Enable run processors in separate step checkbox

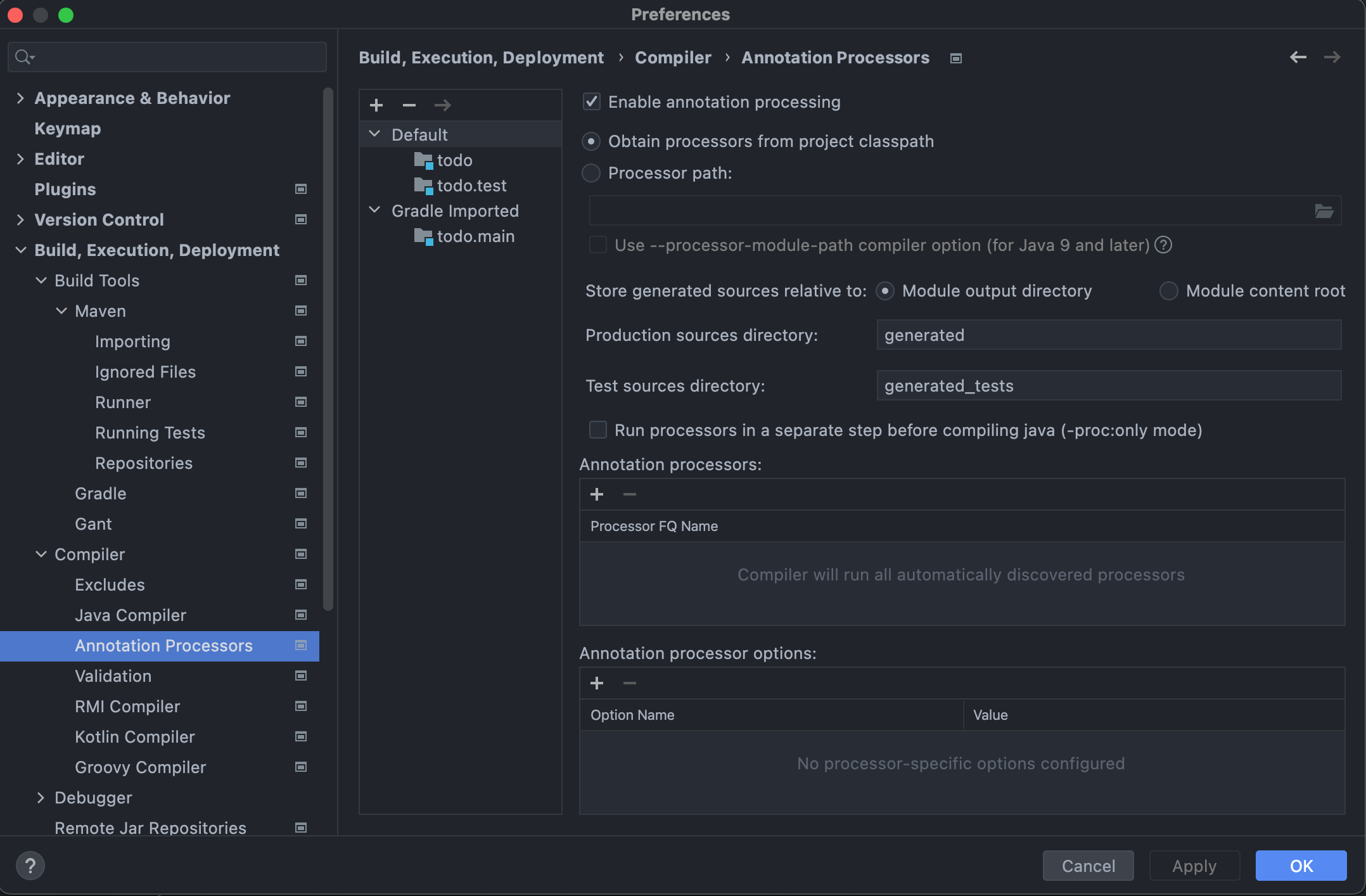[598, 430]
